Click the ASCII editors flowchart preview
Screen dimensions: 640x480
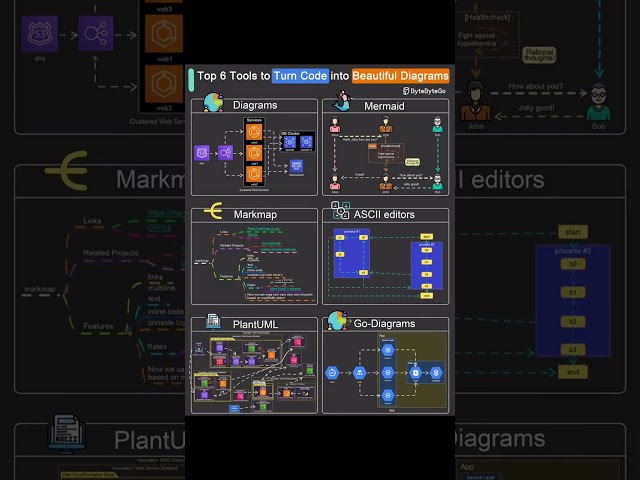coord(385,263)
